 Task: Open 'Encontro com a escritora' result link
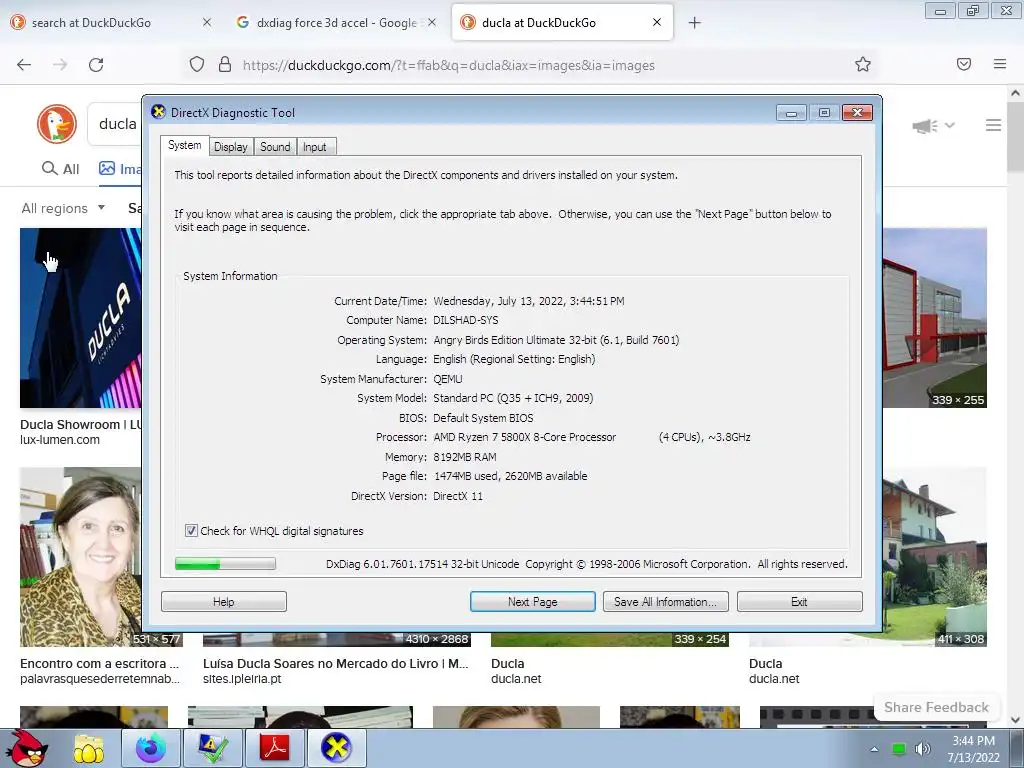99,664
